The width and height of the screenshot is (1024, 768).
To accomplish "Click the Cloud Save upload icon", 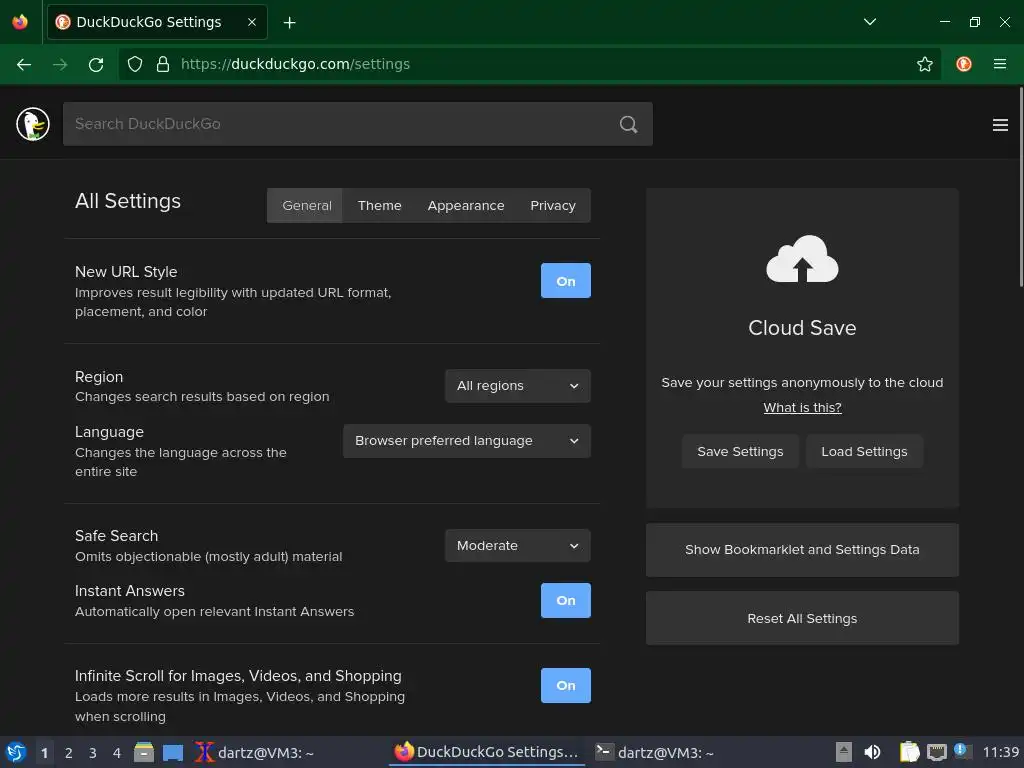I will click(802, 259).
